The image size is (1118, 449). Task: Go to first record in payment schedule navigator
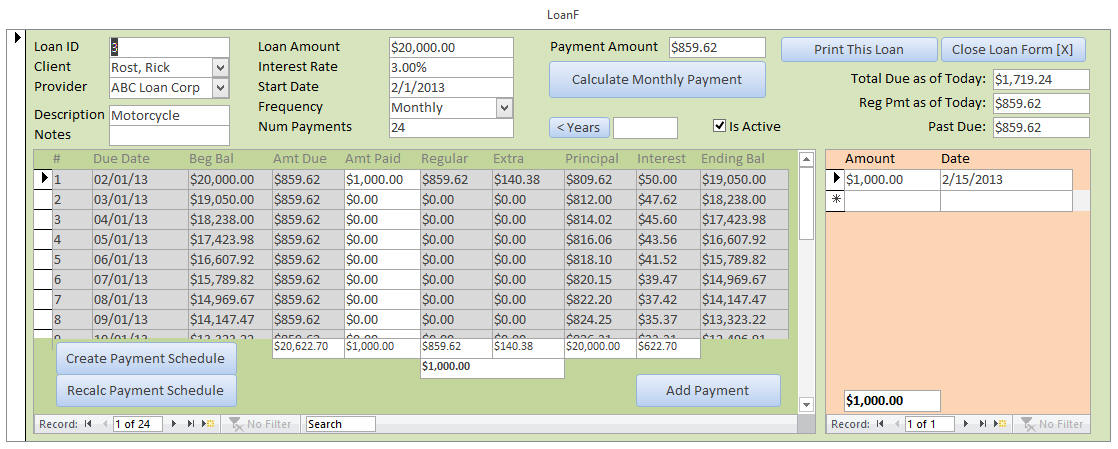point(88,424)
